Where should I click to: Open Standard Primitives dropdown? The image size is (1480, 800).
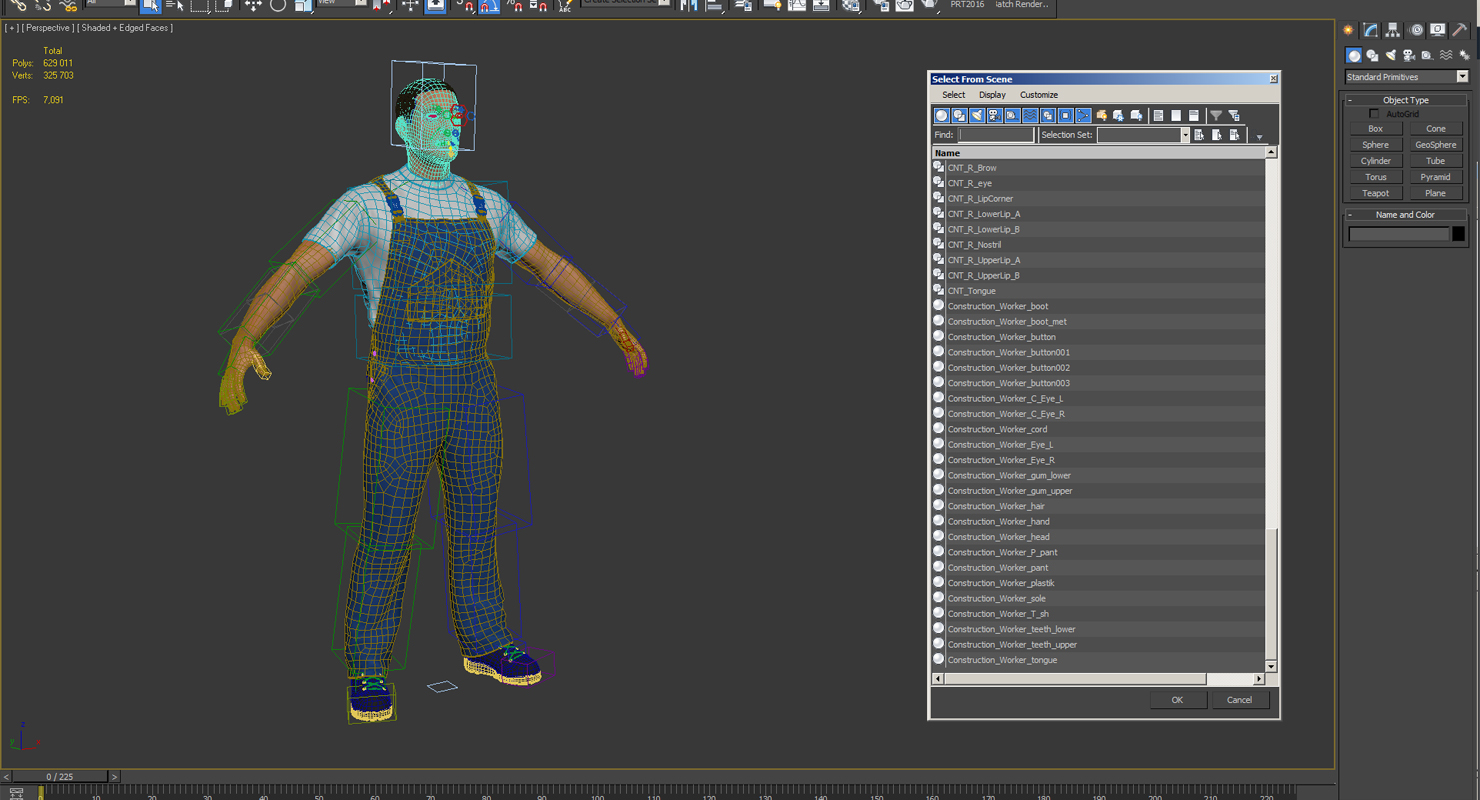pos(1407,77)
